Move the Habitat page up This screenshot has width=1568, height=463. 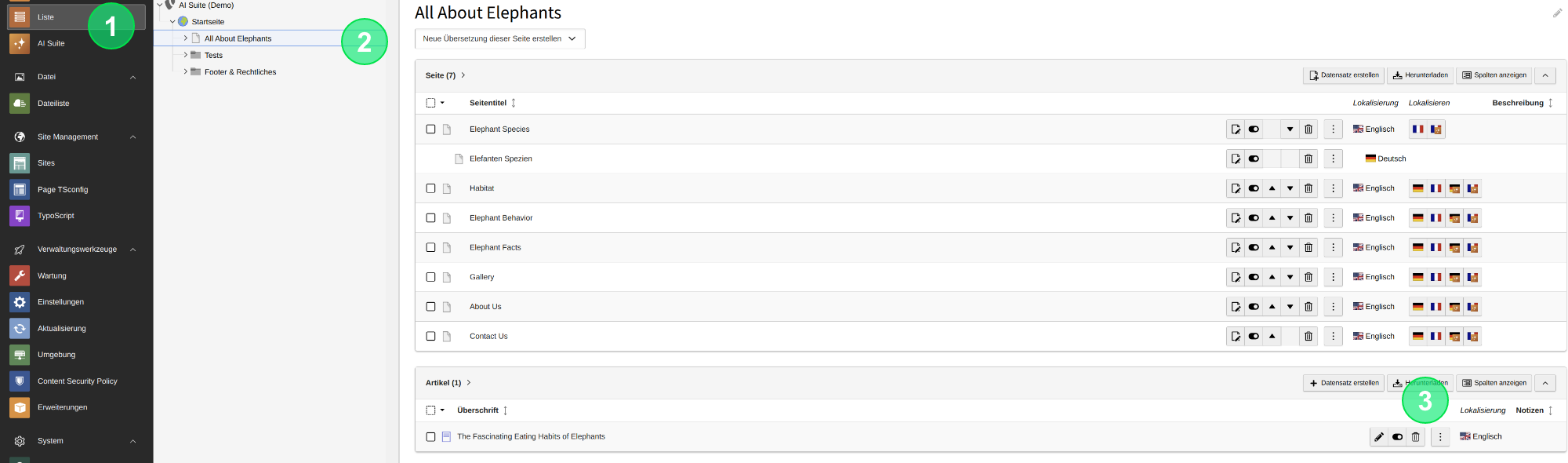pyautogui.click(x=1272, y=188)
